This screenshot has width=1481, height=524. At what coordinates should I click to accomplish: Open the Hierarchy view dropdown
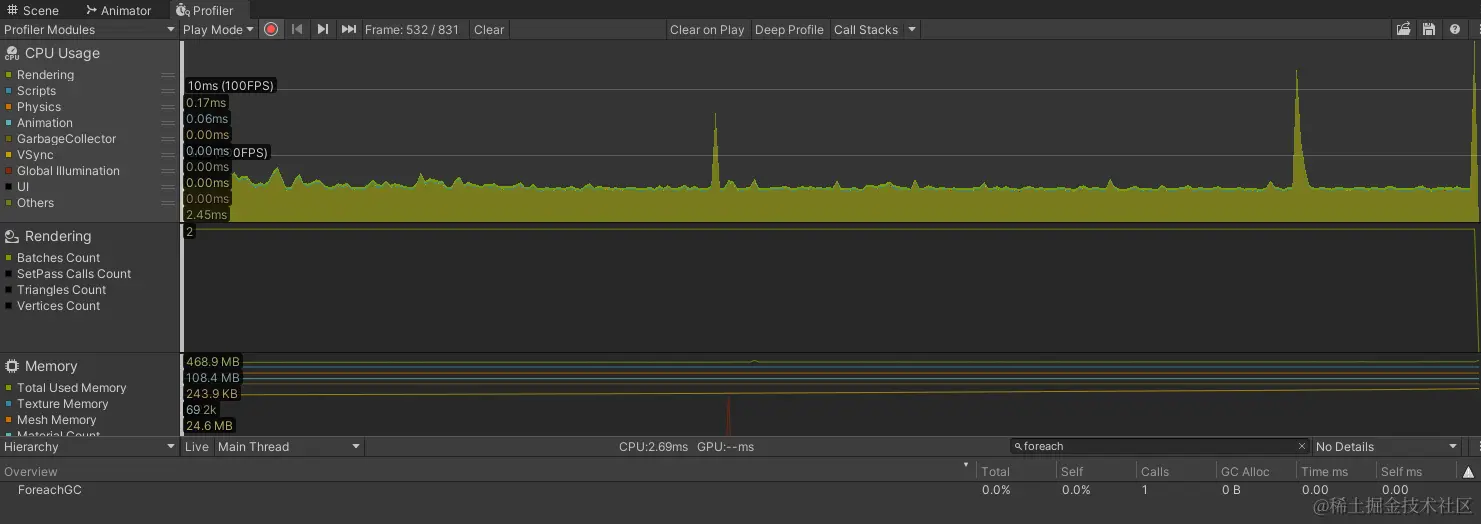point(89,446)
